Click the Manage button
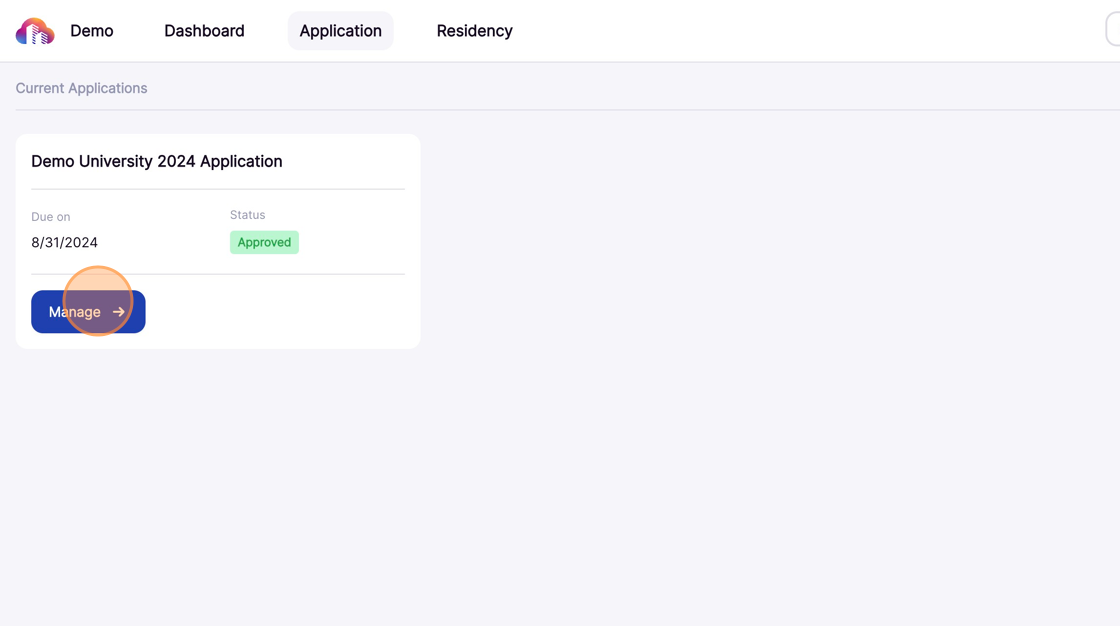The width and height of the screenshot is (1120, 626). (x=88, y=311)
